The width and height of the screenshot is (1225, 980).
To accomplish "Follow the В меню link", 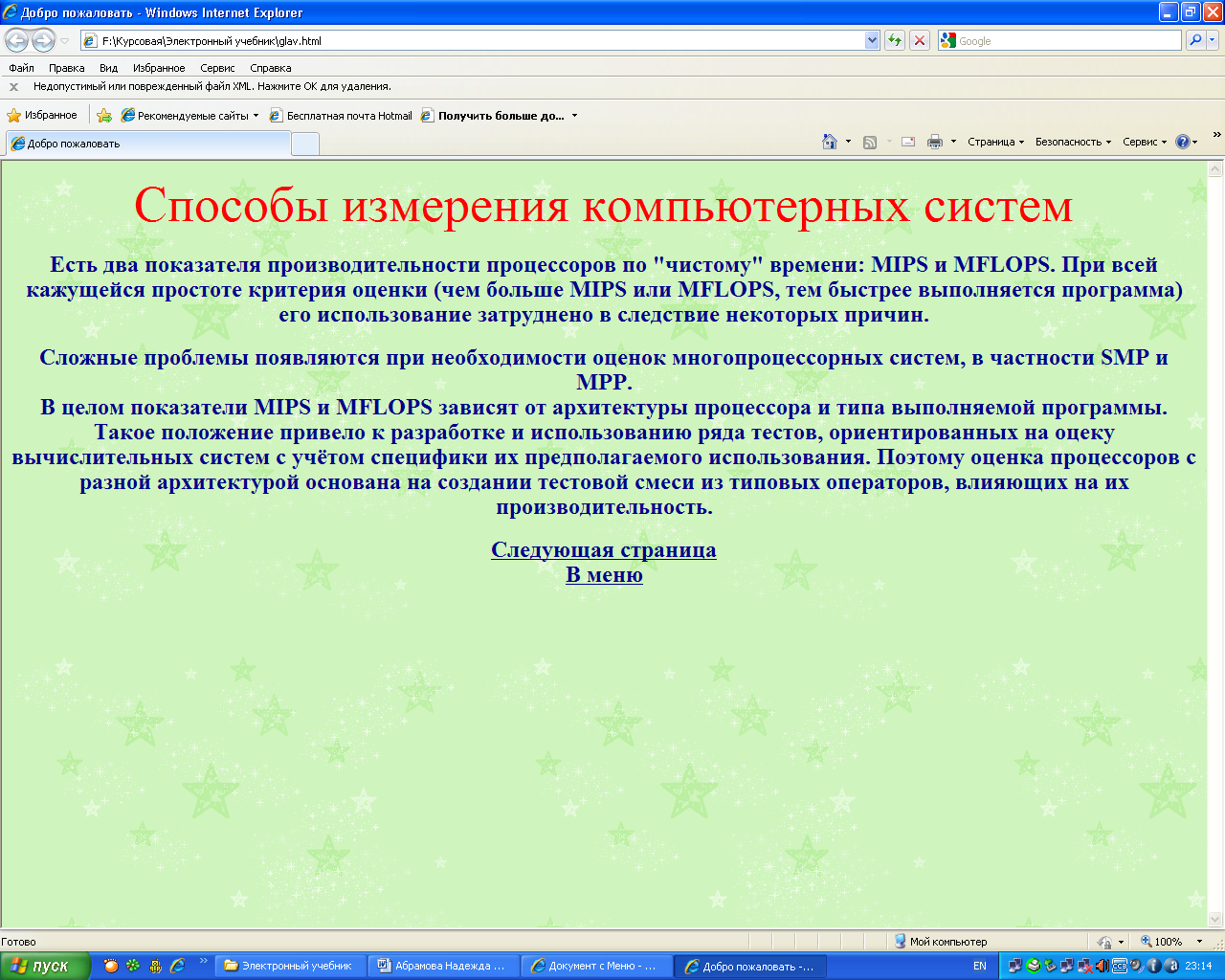I will (604, 574).
